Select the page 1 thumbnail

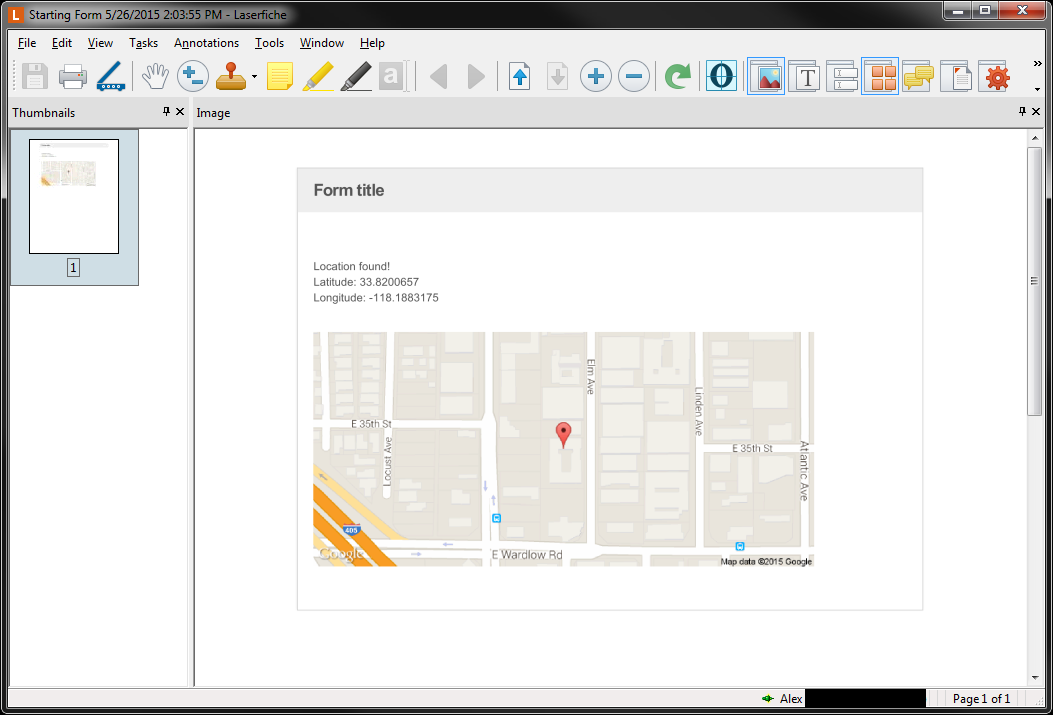coord(74,197)
